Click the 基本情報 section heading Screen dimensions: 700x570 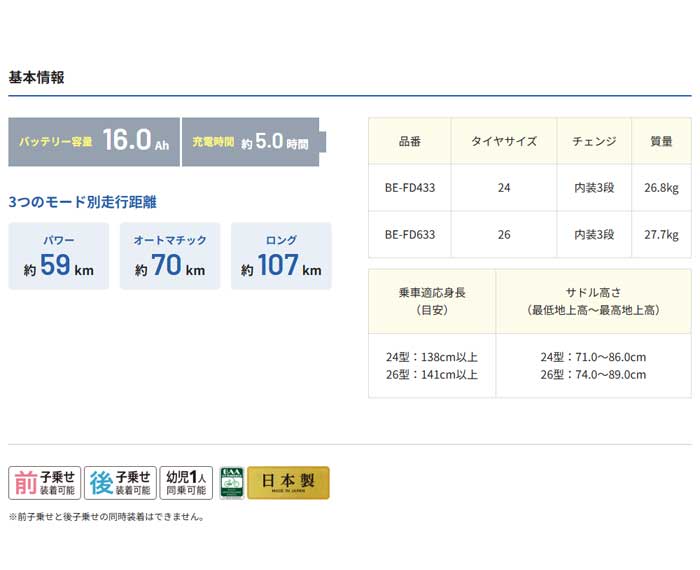pyautogui.click(x=37, y=77)
